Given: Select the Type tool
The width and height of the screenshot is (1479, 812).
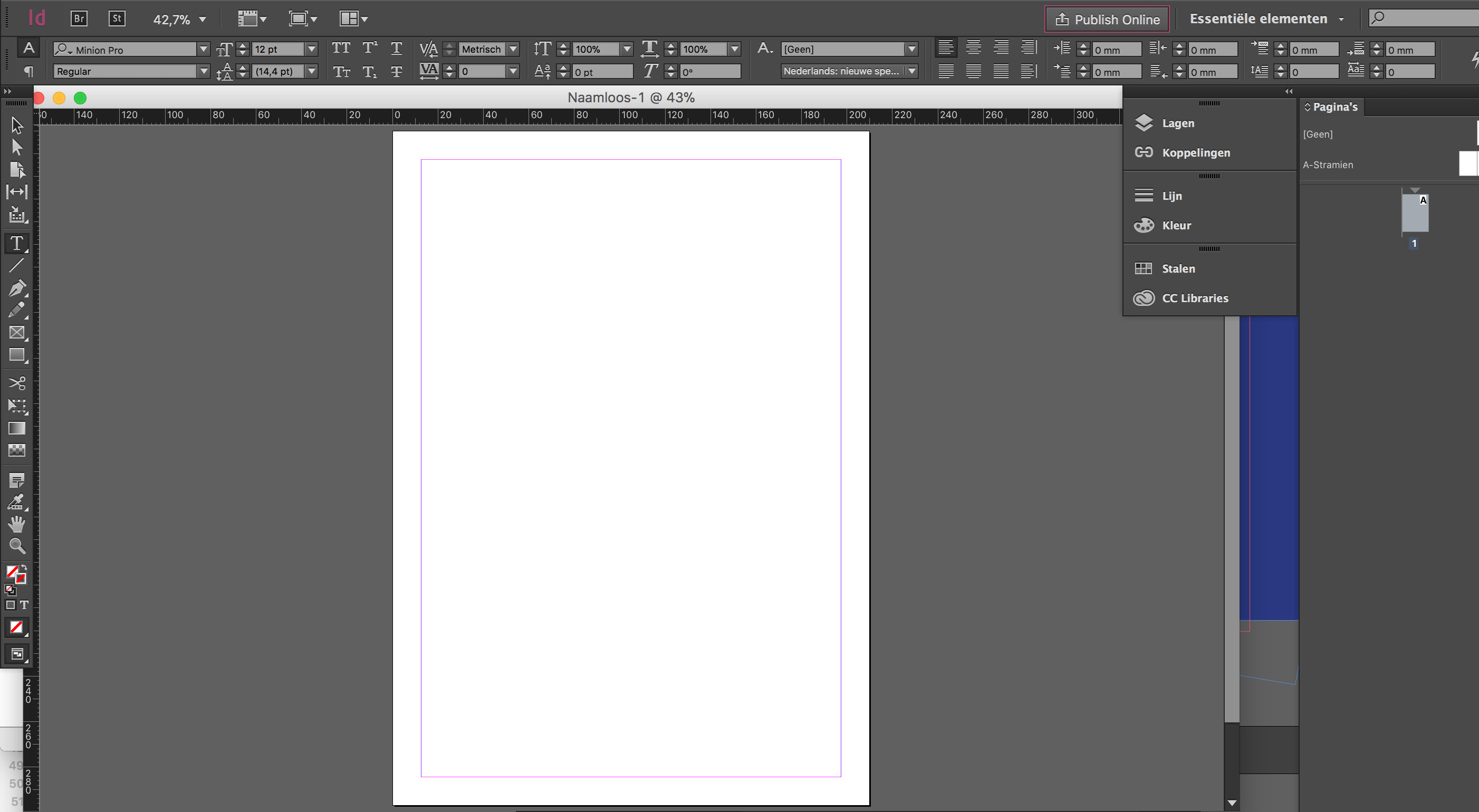Looking at the screenshot, I should (17, 243).
